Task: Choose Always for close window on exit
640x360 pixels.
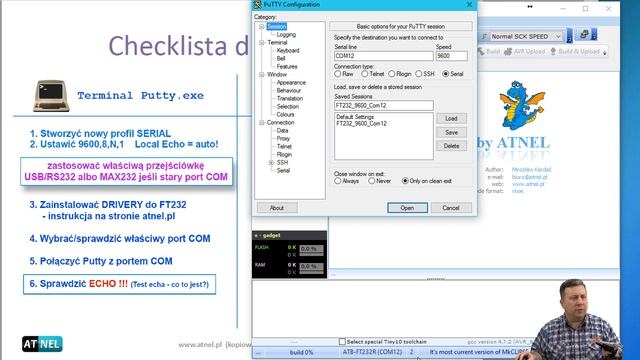Action: [x=338, y=181]
